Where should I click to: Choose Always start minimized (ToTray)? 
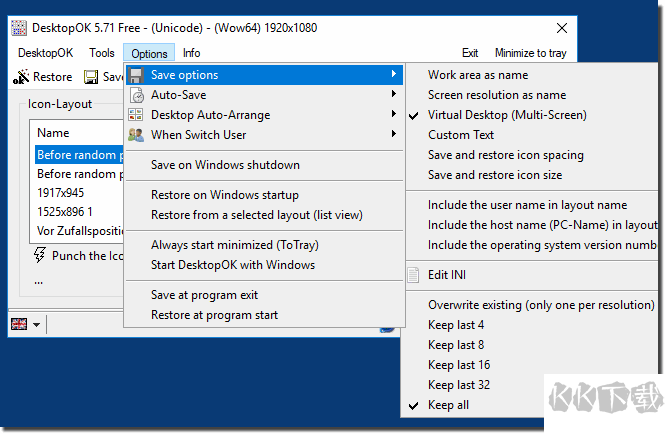[265, 245]
